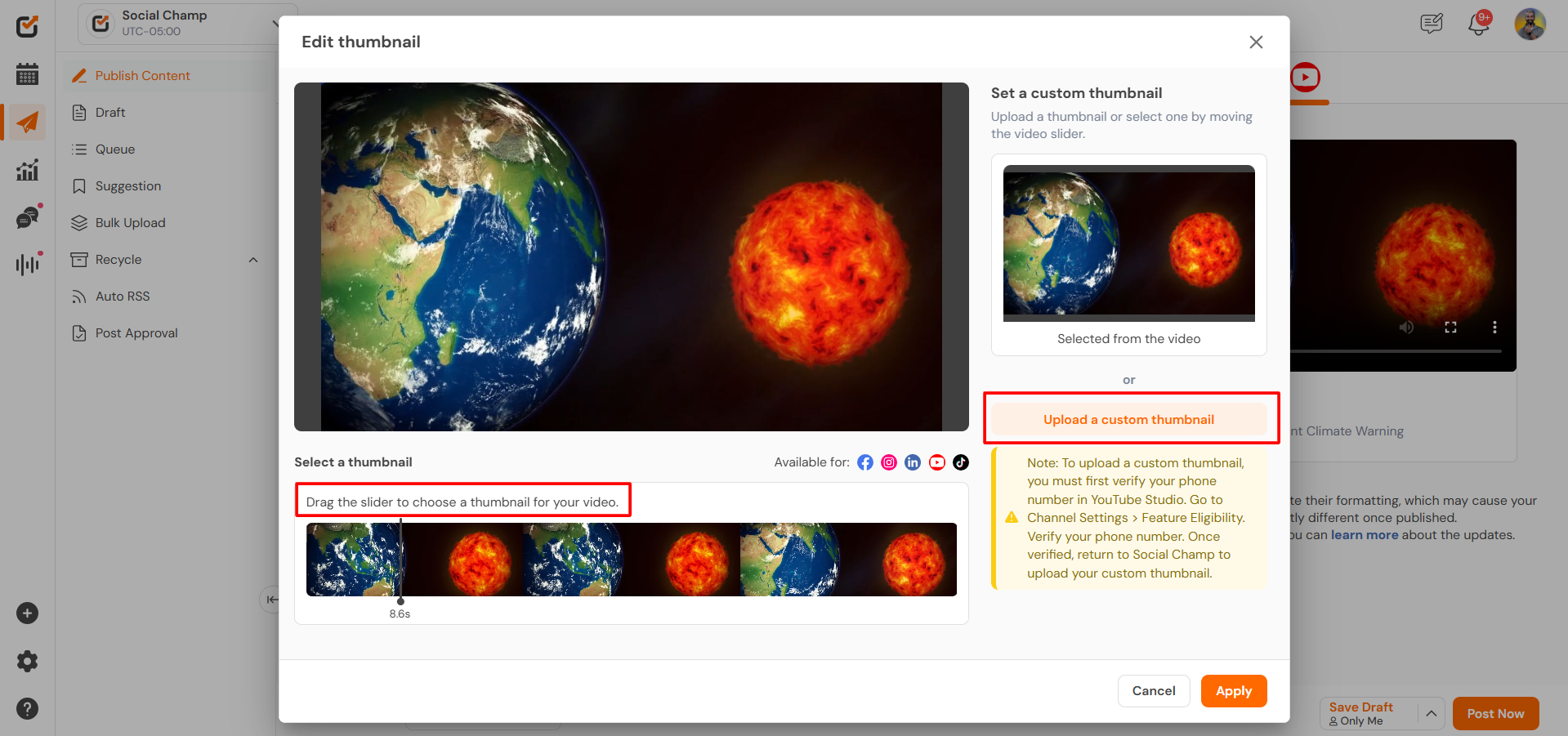This screenshot has height=736, width=1568.
Task: Expand the Save Draft options arrow
Action: (x=1431, y=713)
